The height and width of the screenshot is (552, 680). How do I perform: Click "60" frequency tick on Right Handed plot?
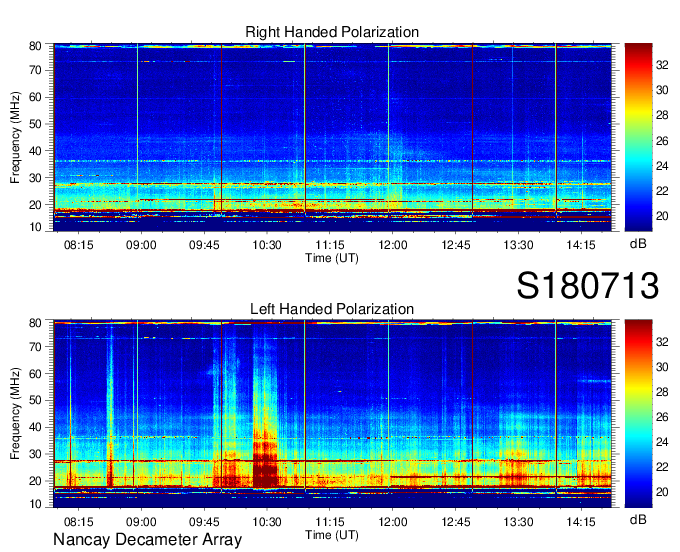pyautogui.click(x=35, y=97)
